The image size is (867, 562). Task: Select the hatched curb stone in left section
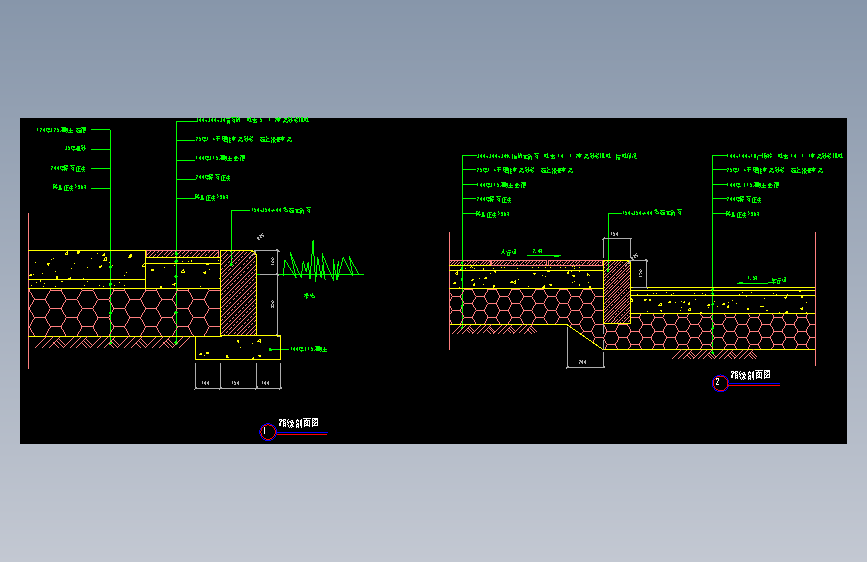point(238,293)
